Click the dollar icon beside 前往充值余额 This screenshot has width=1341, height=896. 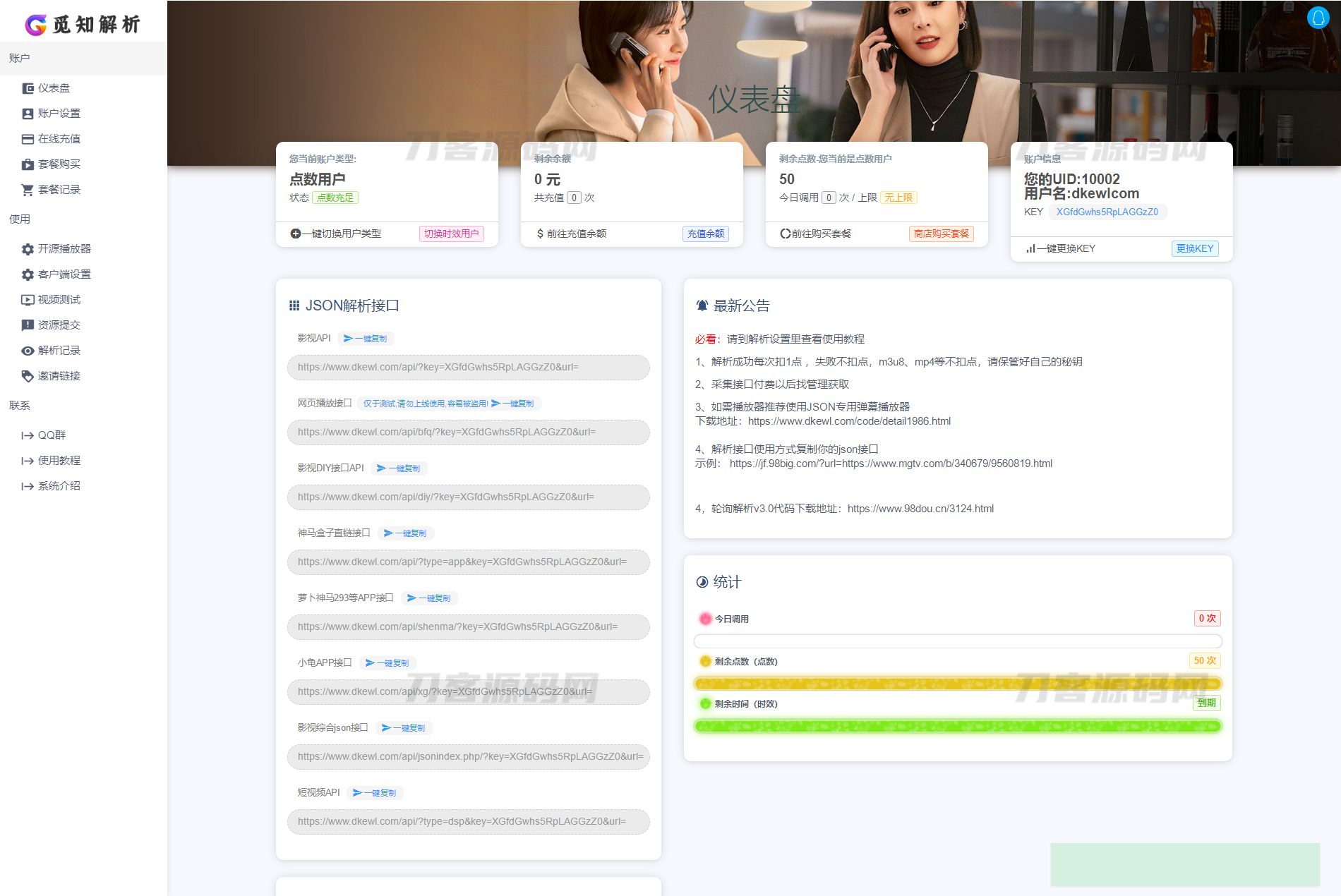tap(540, 234)
